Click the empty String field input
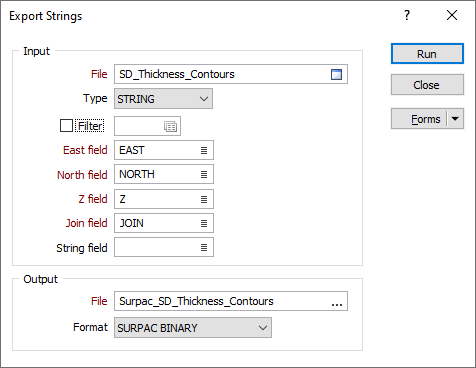 tap(156, 247)
